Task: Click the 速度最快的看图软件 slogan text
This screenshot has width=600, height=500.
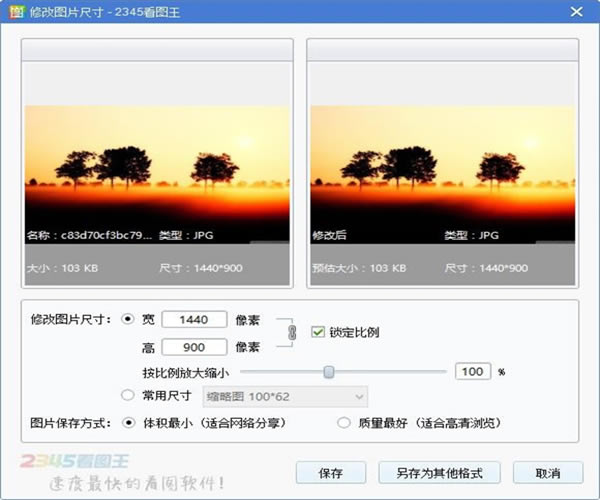Action: tap(138, 484)
